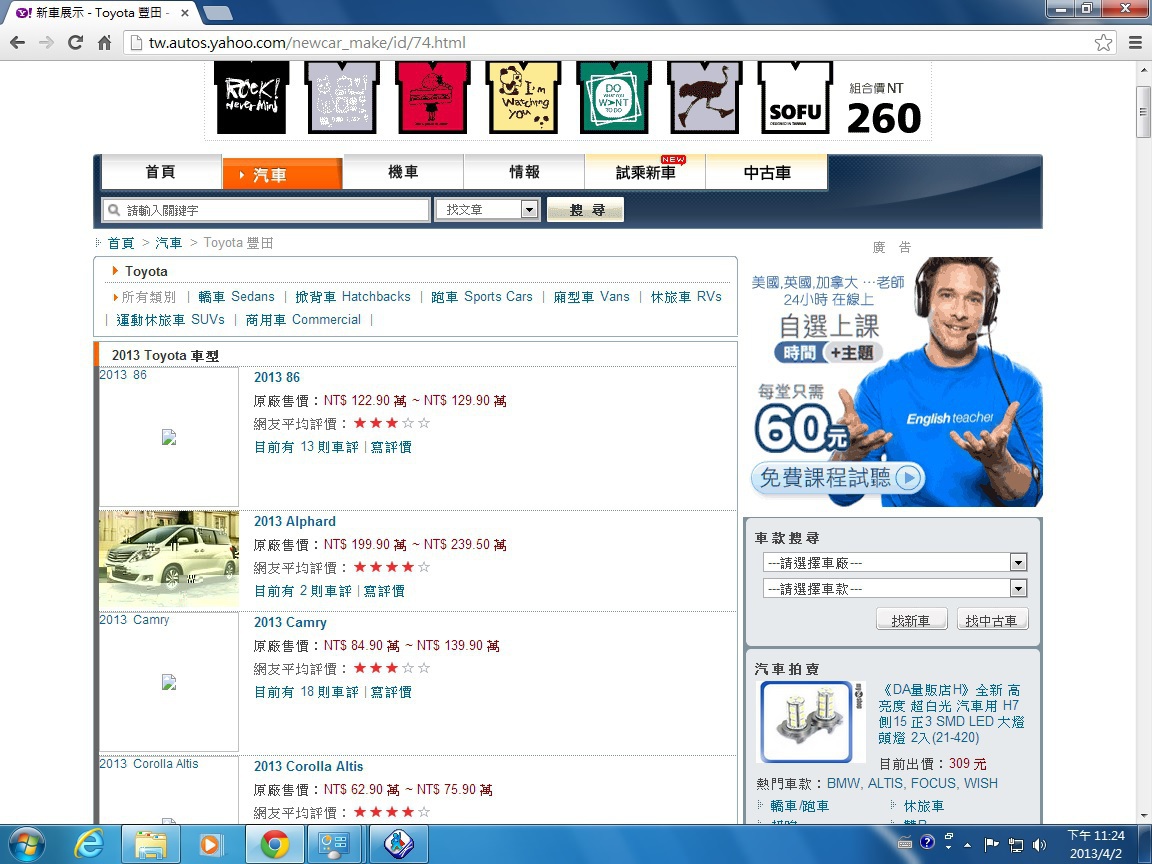Filter by 掀背車 Hatchbacks category
This screenshot has height=864, width=1152.
[x=353, y=297]
